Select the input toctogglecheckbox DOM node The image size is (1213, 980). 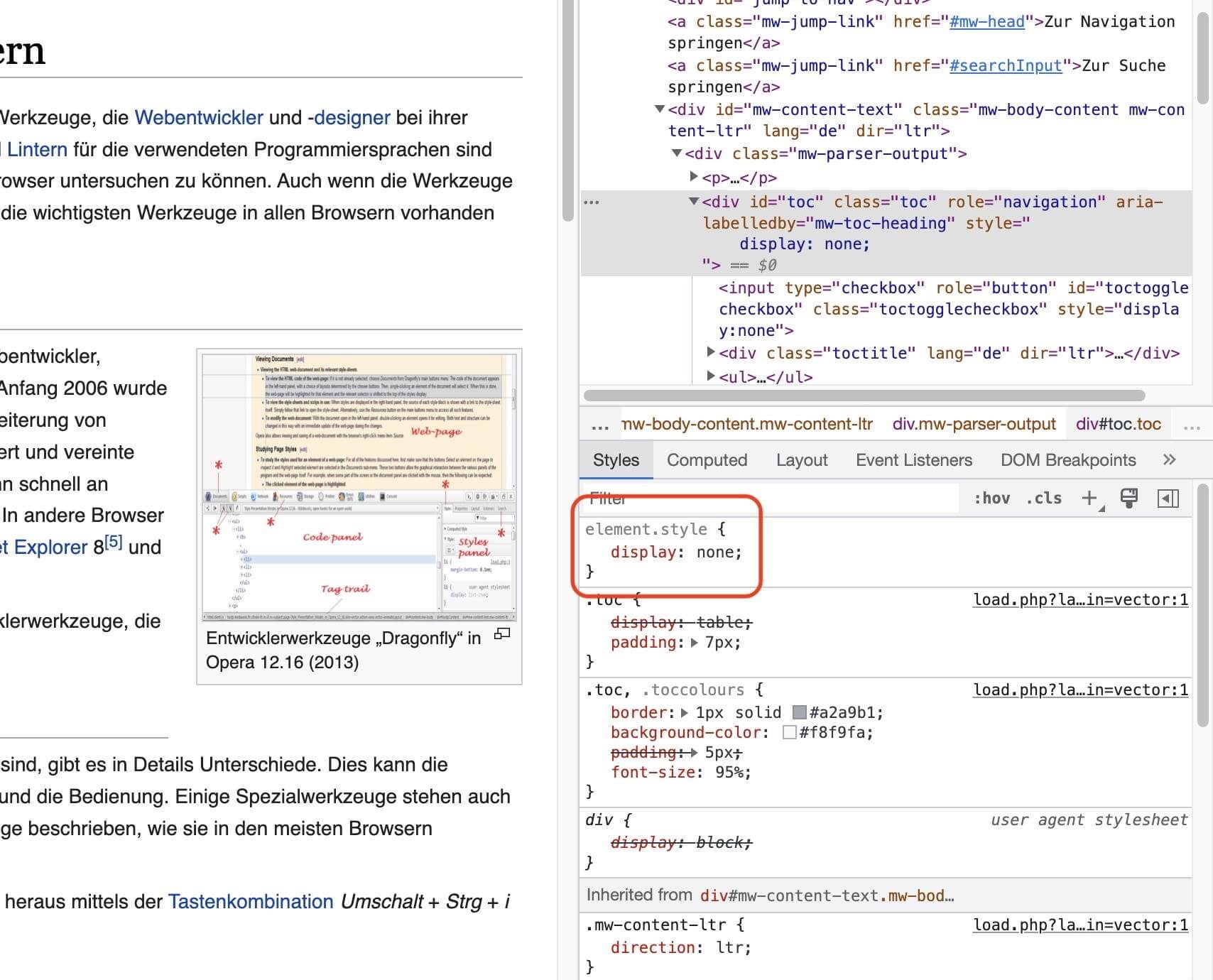click(953, 309)
